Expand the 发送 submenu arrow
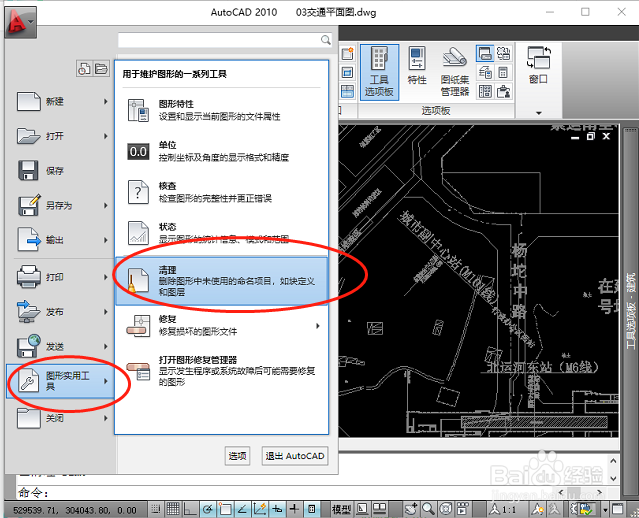 106,346
